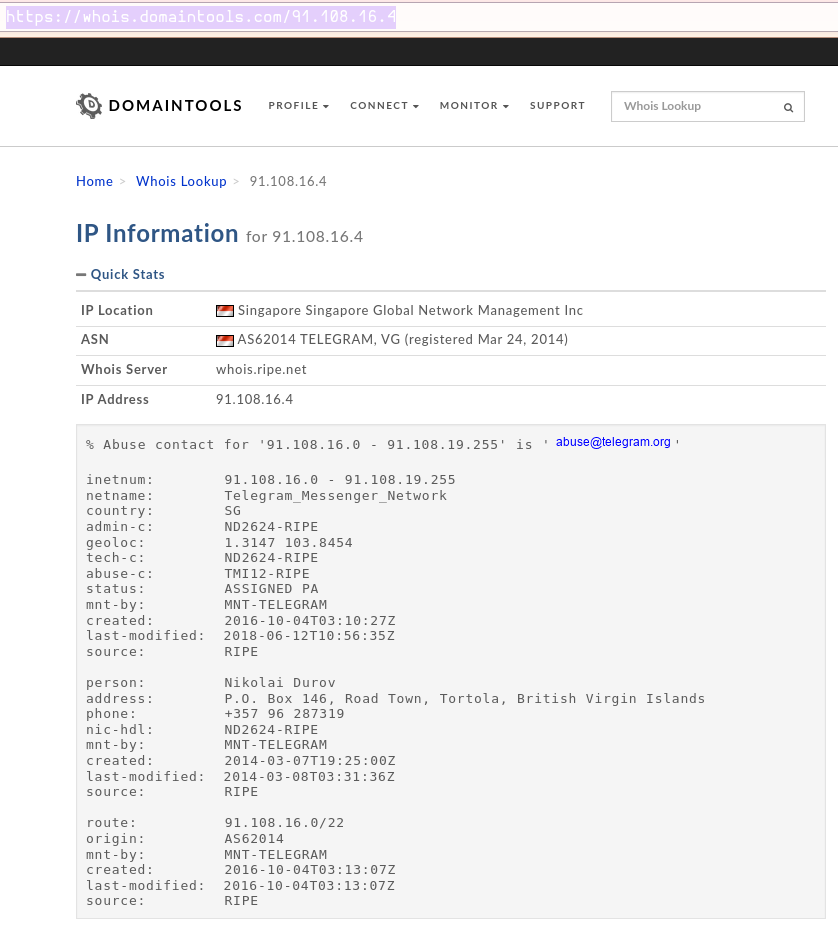The height and width of the screenshot is (935, 838).
Task: Collapse the Quick Stats section
Action: tap(120, 274)
